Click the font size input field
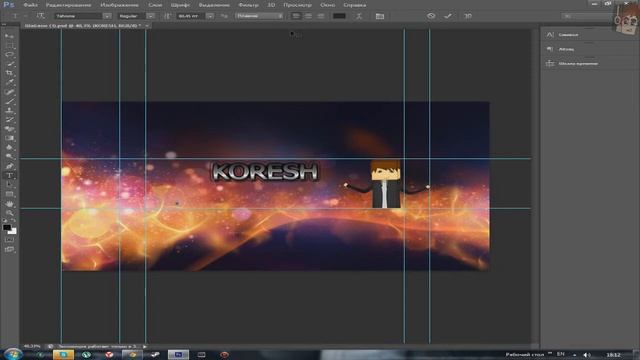640x360 pixels. [x=191, y=16]
